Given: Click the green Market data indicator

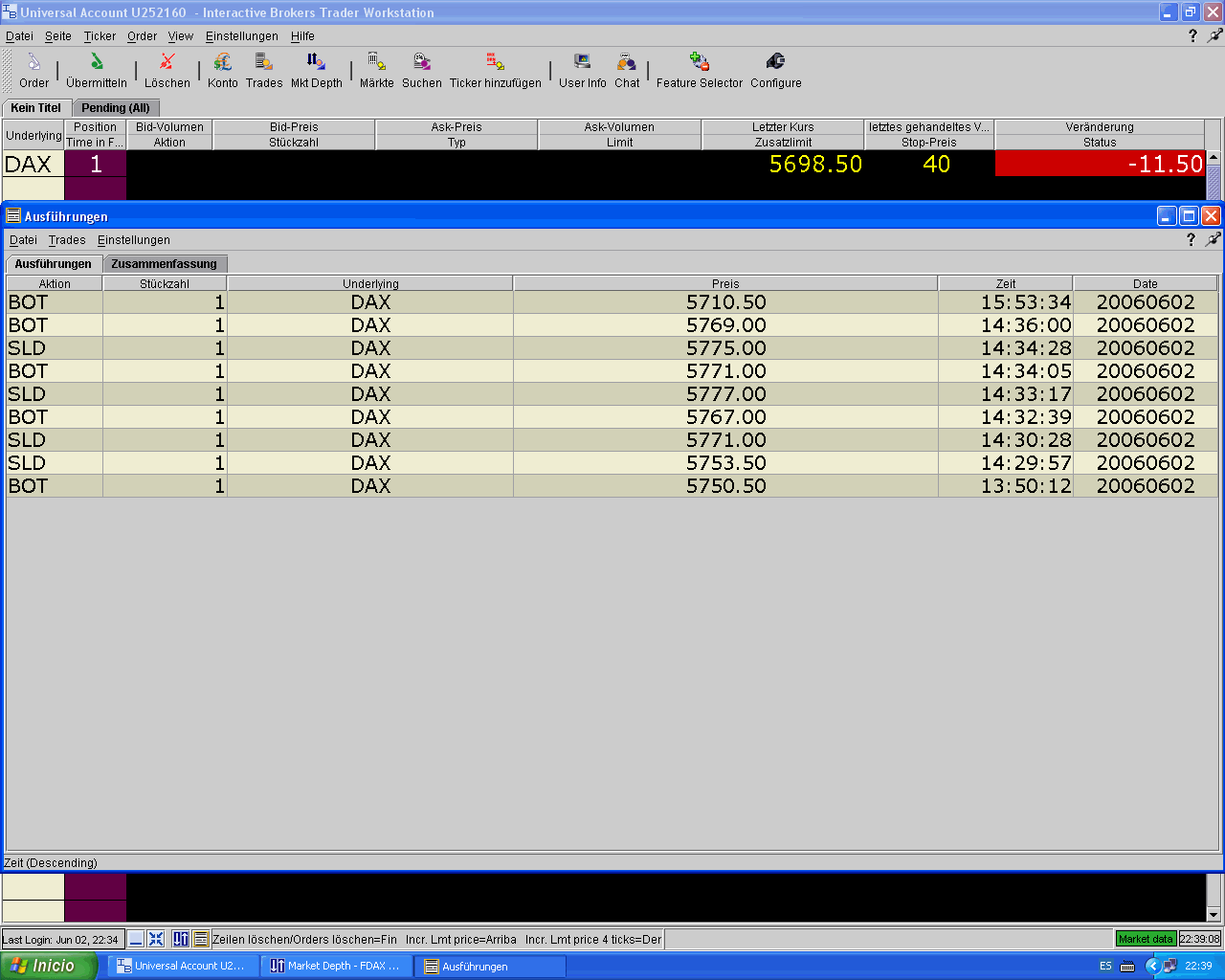Looking at the screenshot, I should point(1147,939).
